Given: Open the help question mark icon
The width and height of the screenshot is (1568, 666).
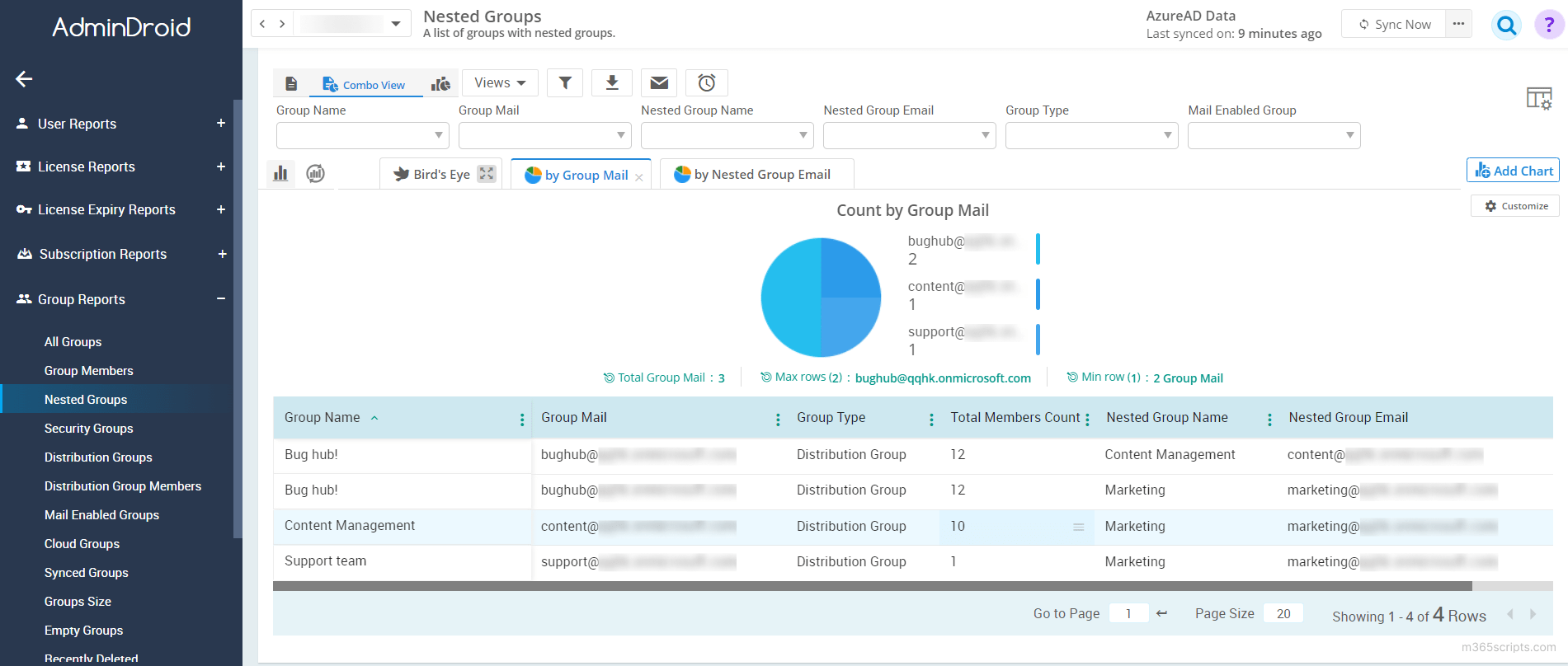Looking at the screenshot, I should 1549,26.
